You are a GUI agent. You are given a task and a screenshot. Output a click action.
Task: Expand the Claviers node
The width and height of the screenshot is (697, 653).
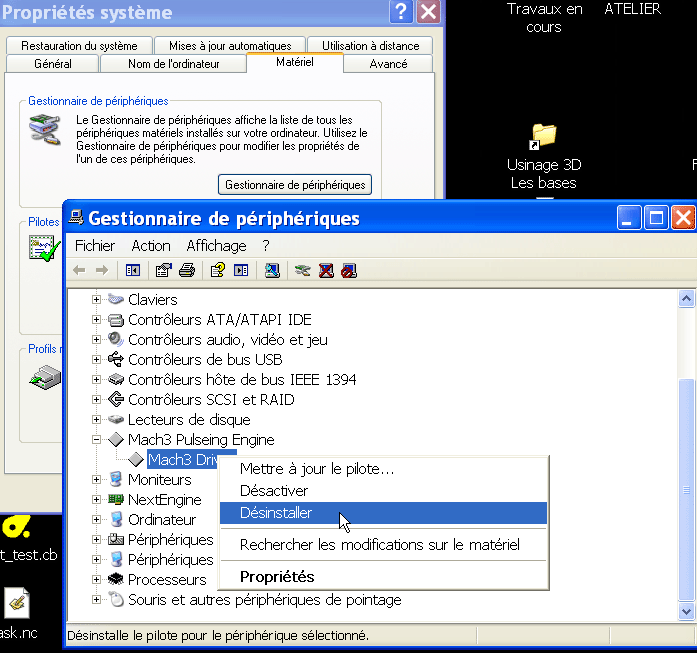pyautogui.click(x=96, y=300)
